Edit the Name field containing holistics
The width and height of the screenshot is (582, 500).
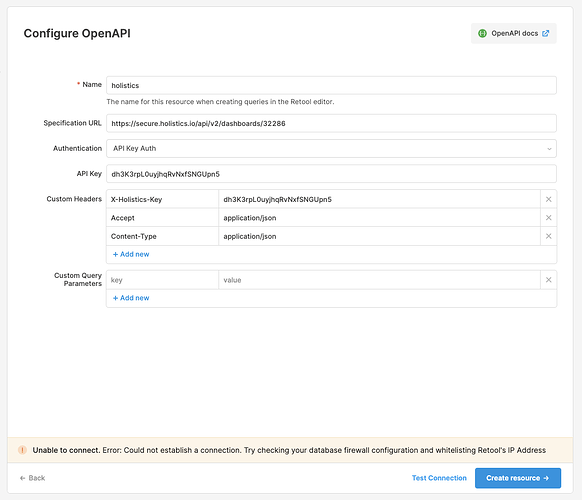pyautogui.click(x=331, y=85)
